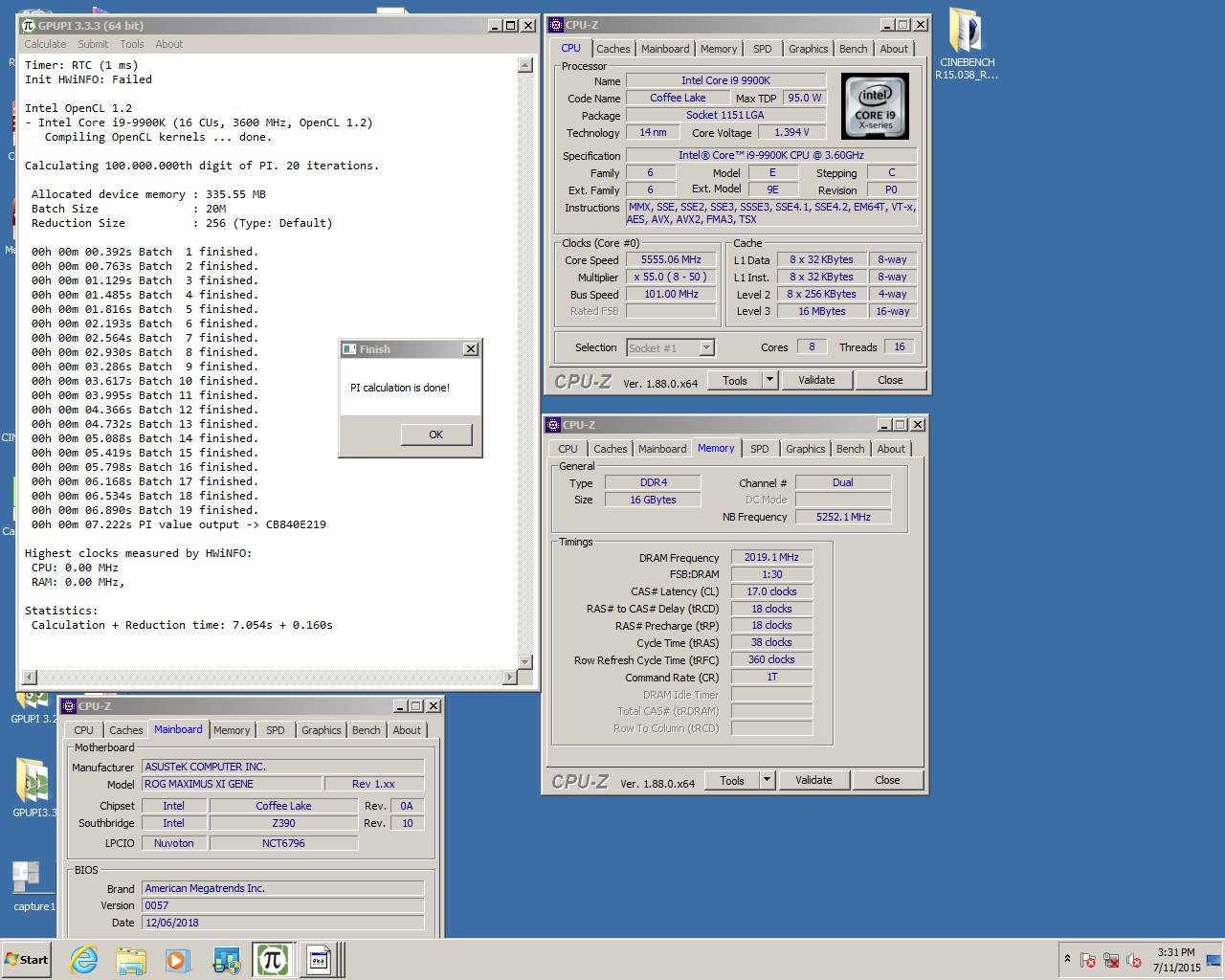Image resolution: width=1225 pixels, height=980 pixels.
Task: Click Tools button in CPU-Z CPU window
Action: coord(735,380)
